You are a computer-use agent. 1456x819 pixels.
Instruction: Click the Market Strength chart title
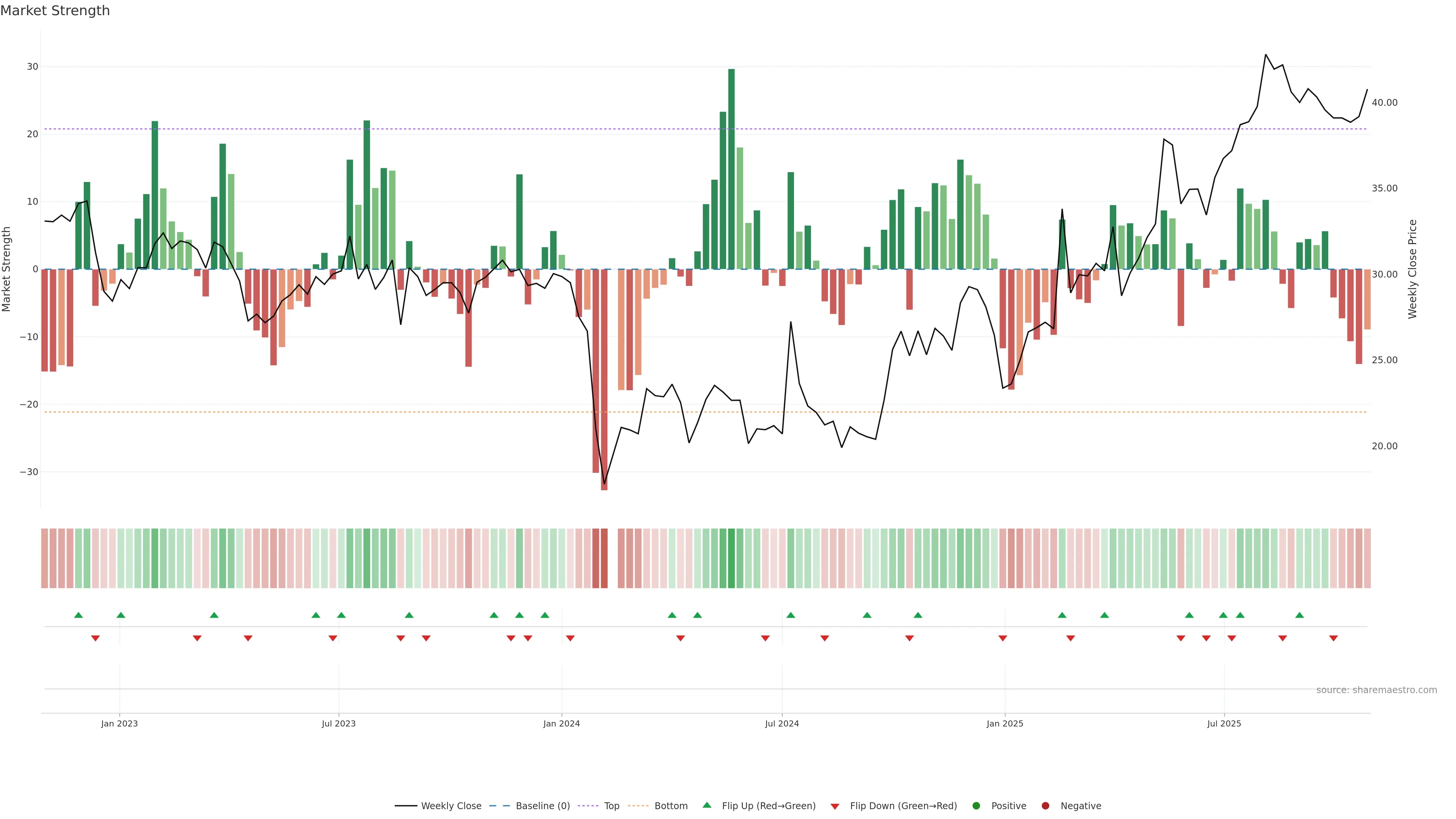[x=55, y=11]
